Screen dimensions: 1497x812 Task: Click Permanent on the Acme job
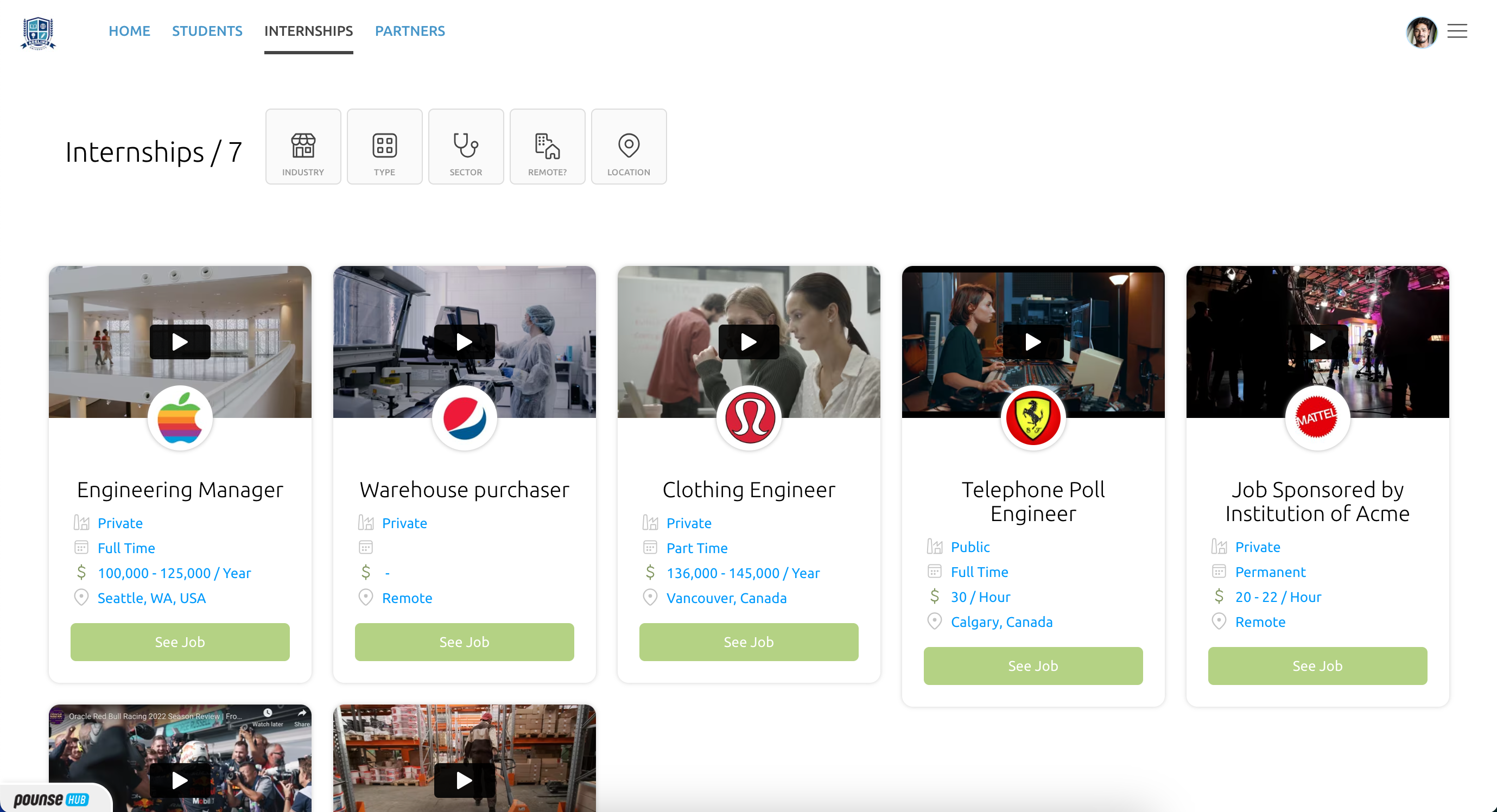(1270, 572)
